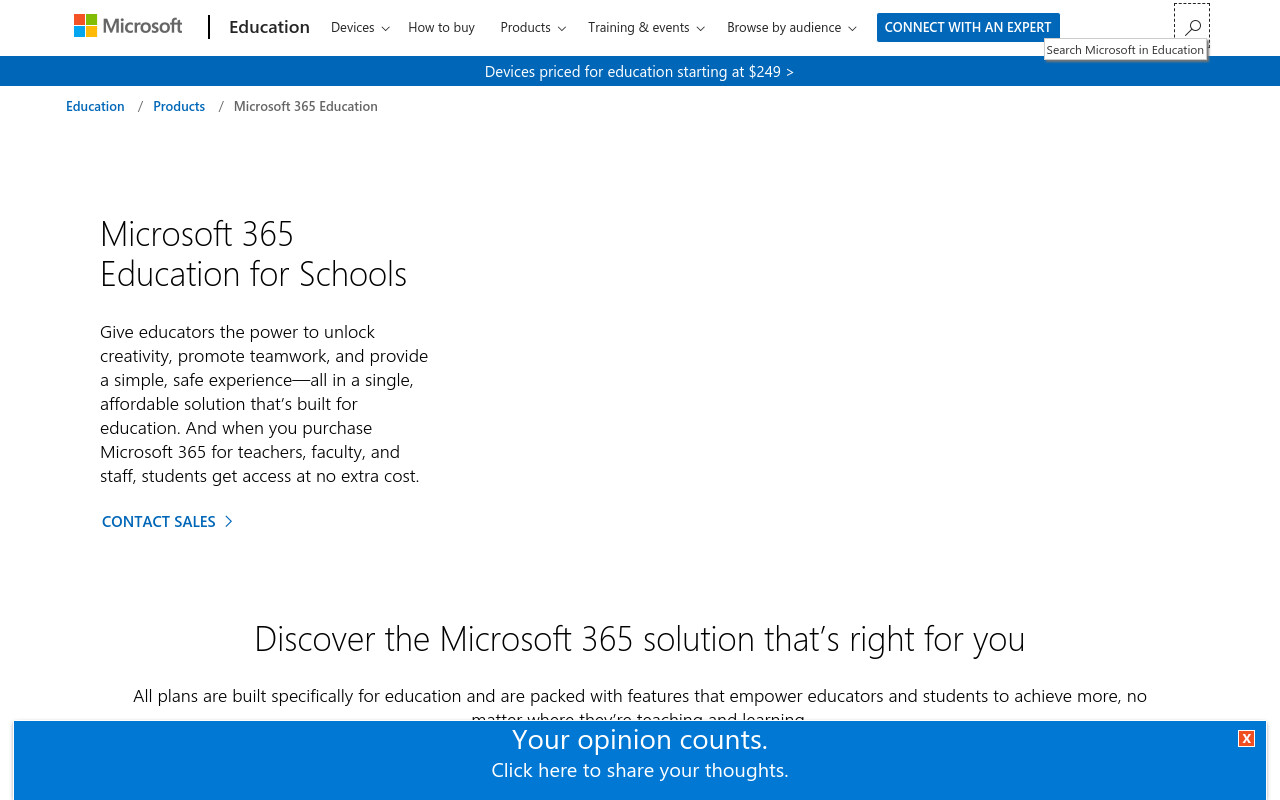Click the 'Microsoft 365 Education for Schools' heading
This screenshot has width=1280, height=800.
pyautogui.click(x=253, y=253)
